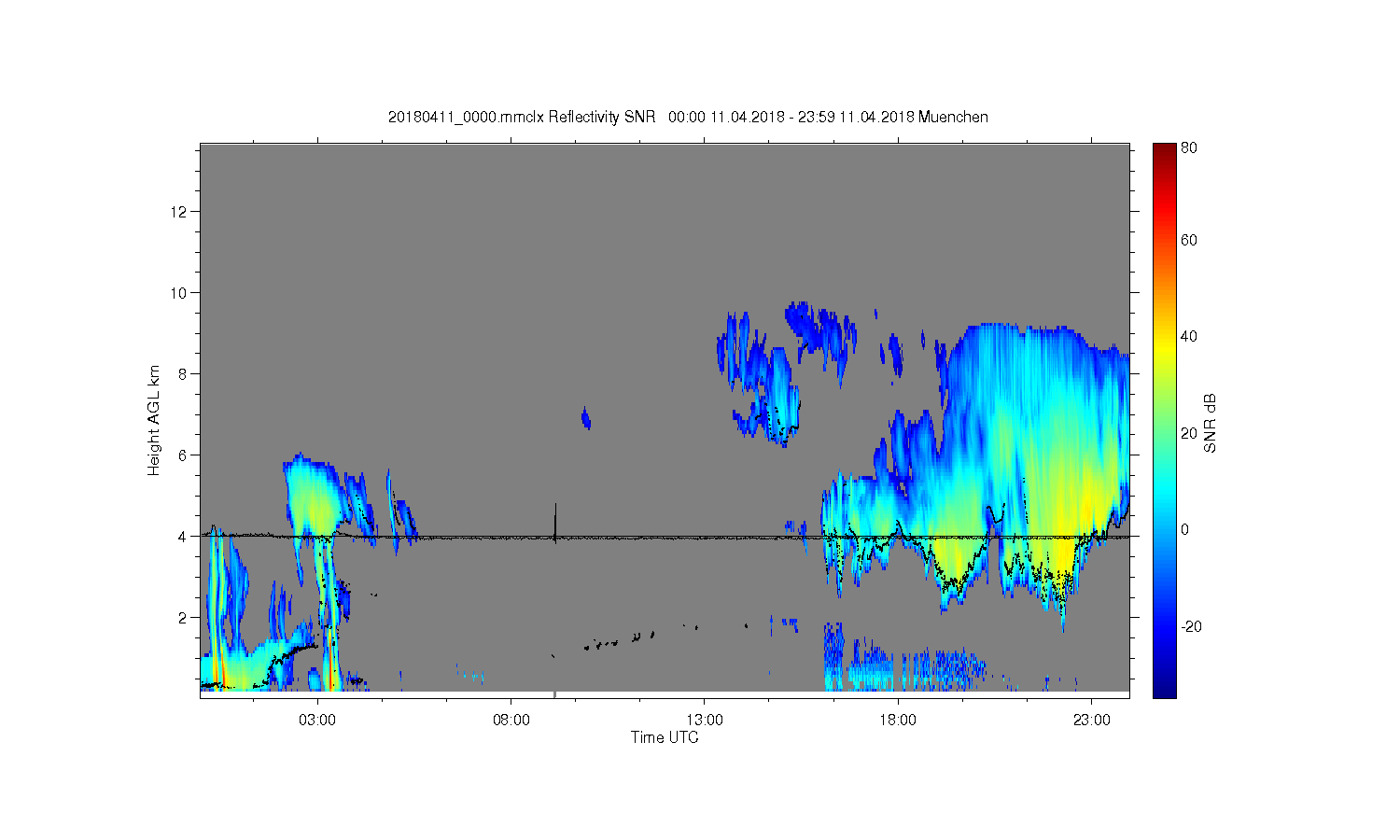Click the plot title beginning "20180411_0000.mmclx Reflectivity SNR"
Viewport: 1400px width, 840px height.
(x=688, y=117)
